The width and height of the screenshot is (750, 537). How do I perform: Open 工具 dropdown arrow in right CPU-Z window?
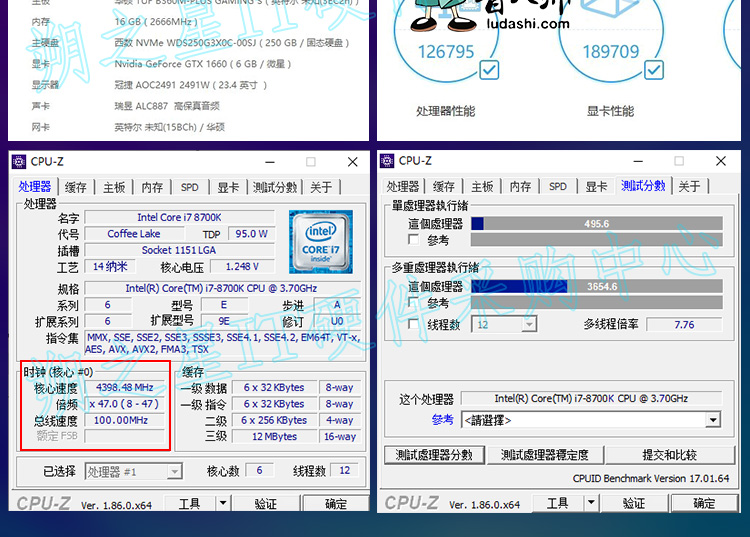(591, 502)
